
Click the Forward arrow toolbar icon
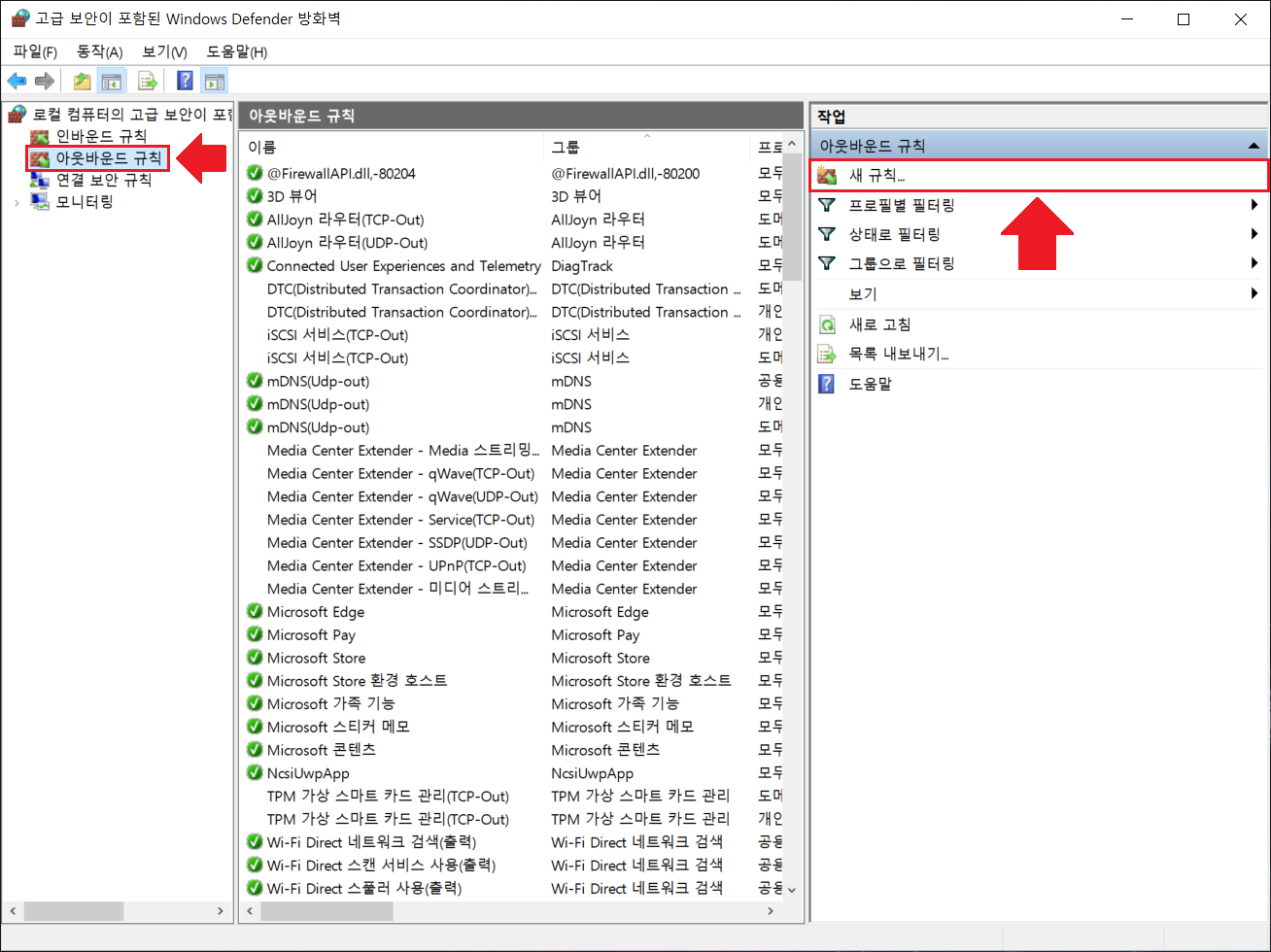(44, 81)
